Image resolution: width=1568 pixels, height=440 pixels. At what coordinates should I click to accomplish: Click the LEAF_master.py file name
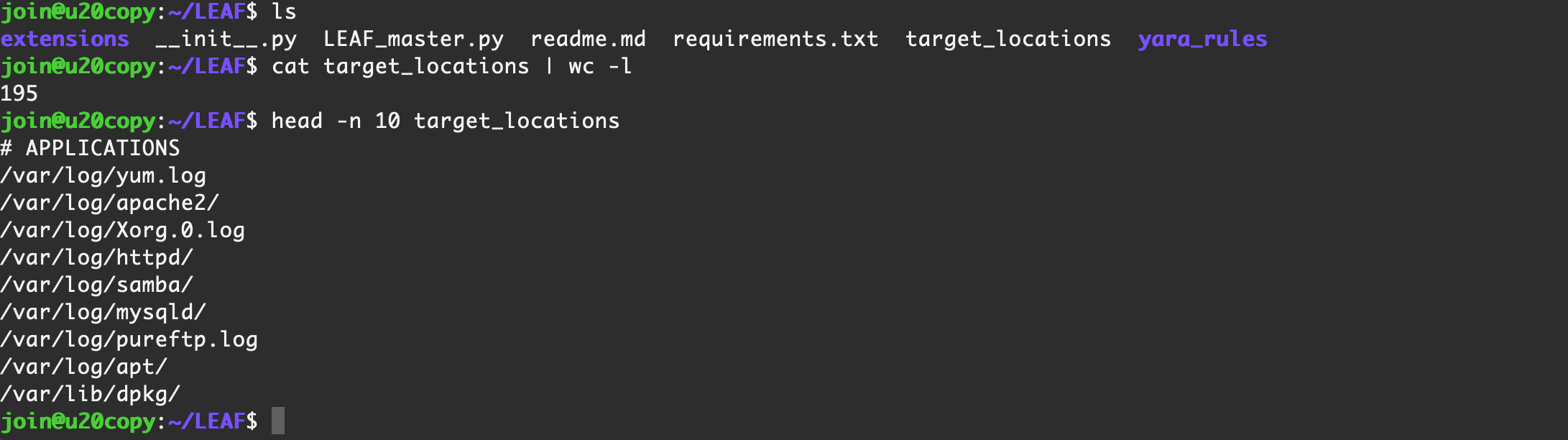pyautogui.click(x=413, y=39)
